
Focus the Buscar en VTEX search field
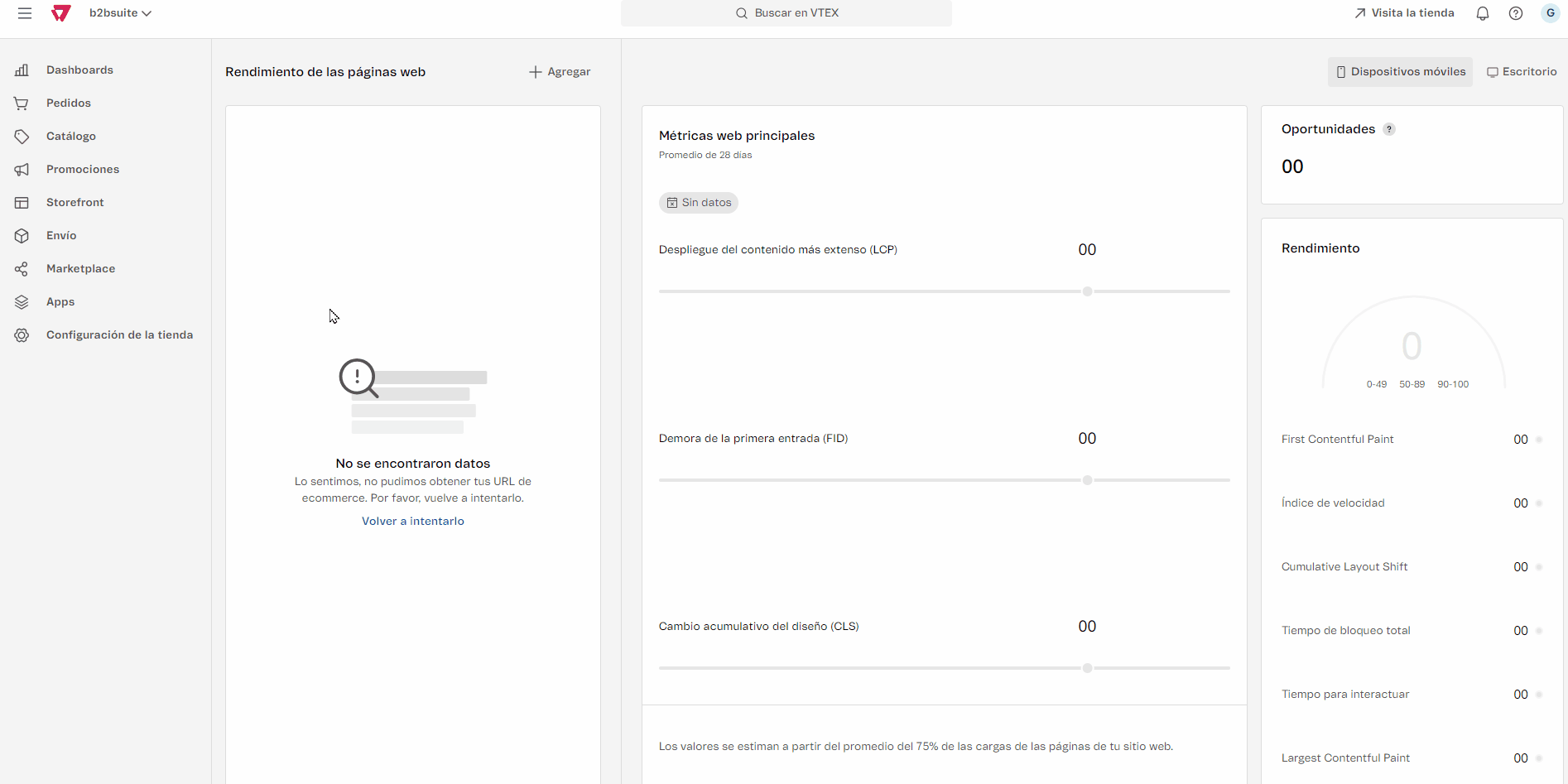tap(786, 13)
